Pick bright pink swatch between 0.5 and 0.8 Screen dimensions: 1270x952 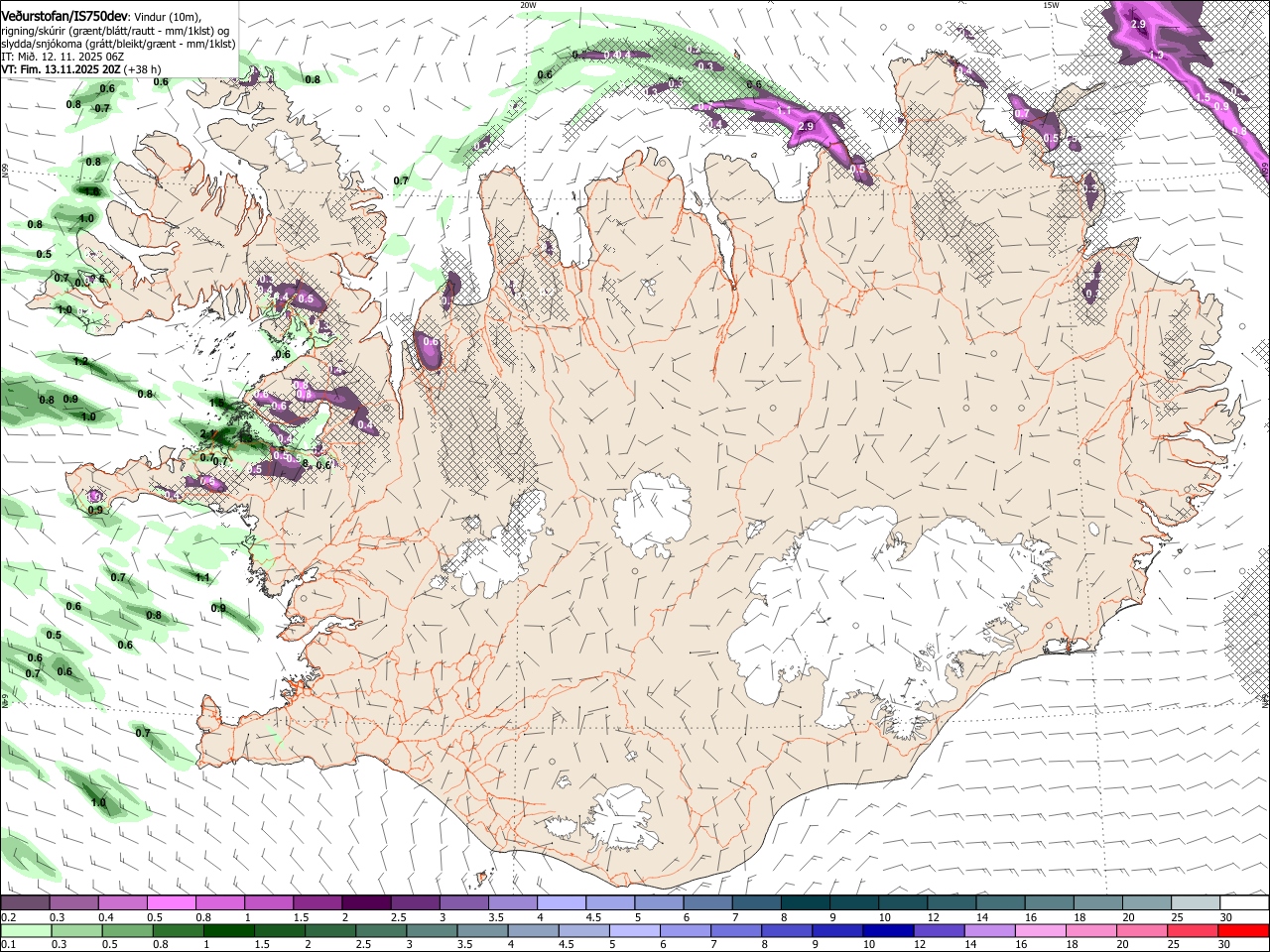(171, 903)
